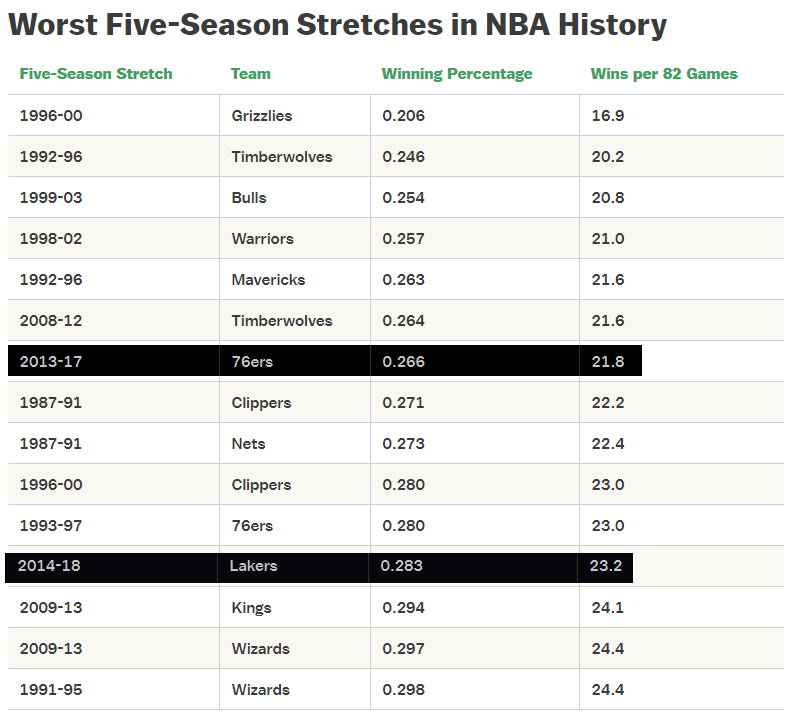Click the 2014-18 stretch cell

point(49,566)
